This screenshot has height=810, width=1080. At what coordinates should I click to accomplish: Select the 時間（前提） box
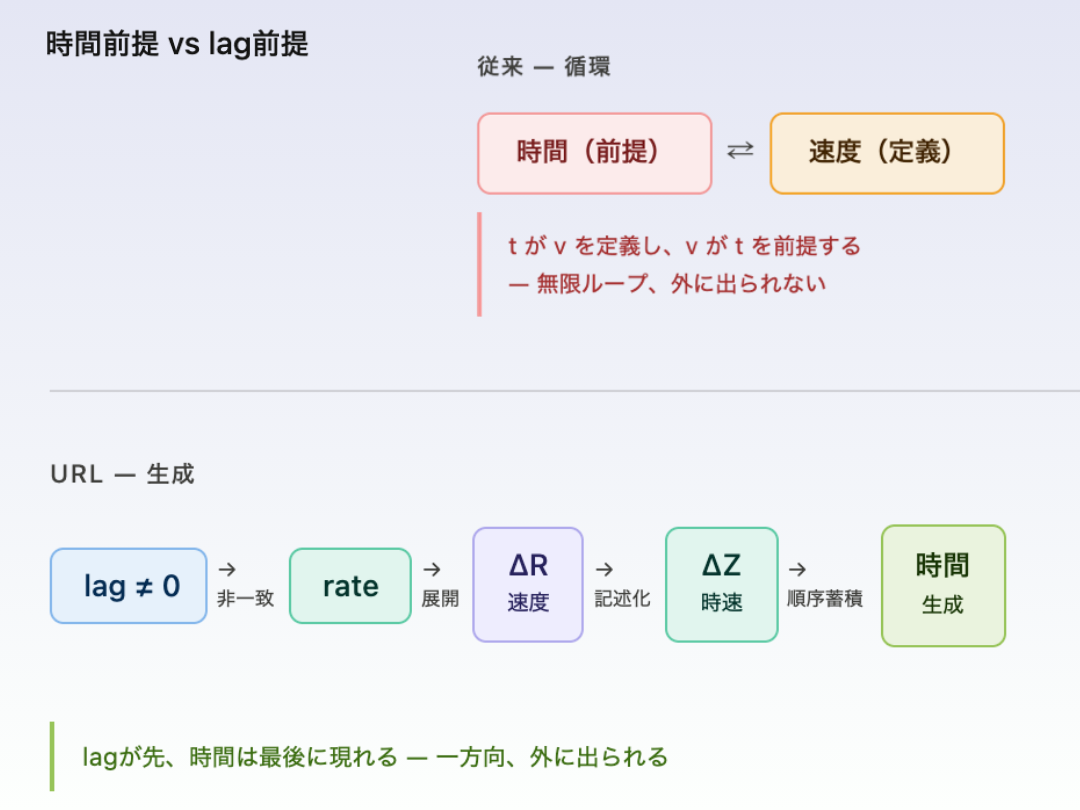click(594, 153)
